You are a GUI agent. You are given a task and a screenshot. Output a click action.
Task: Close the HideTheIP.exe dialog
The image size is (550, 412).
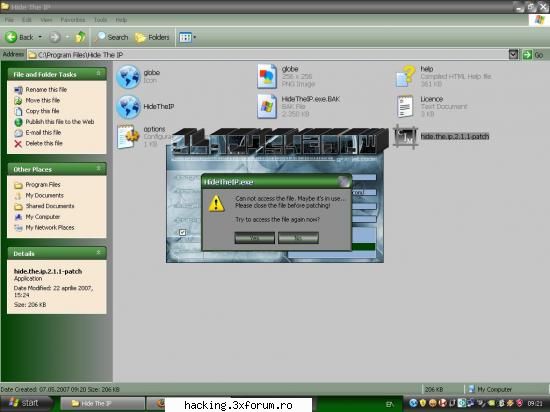pos(344,182)
